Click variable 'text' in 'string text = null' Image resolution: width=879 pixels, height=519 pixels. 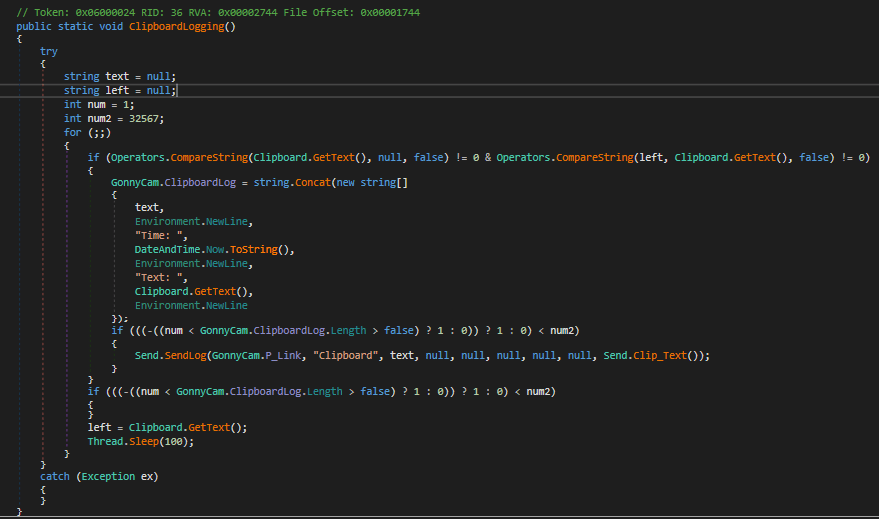click(x=117, y=76)
